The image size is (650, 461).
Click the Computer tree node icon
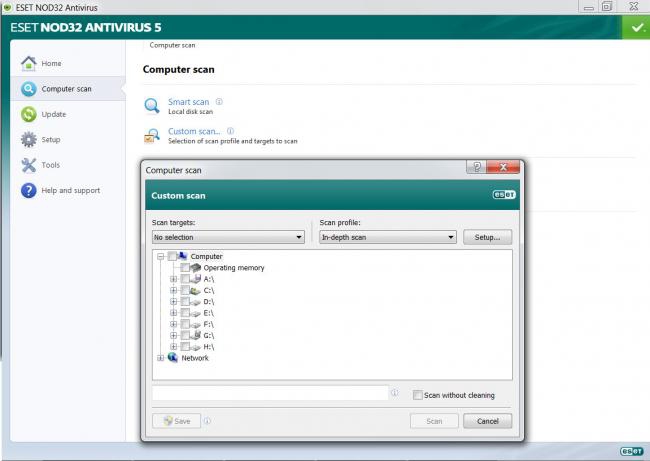pos(182,256)
